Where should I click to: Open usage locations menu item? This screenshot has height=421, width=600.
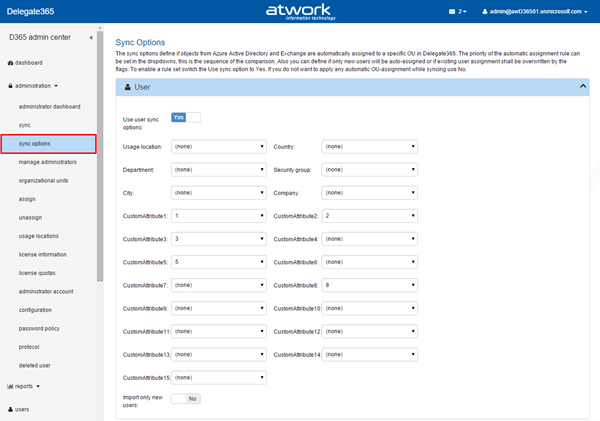click(39, 236)
